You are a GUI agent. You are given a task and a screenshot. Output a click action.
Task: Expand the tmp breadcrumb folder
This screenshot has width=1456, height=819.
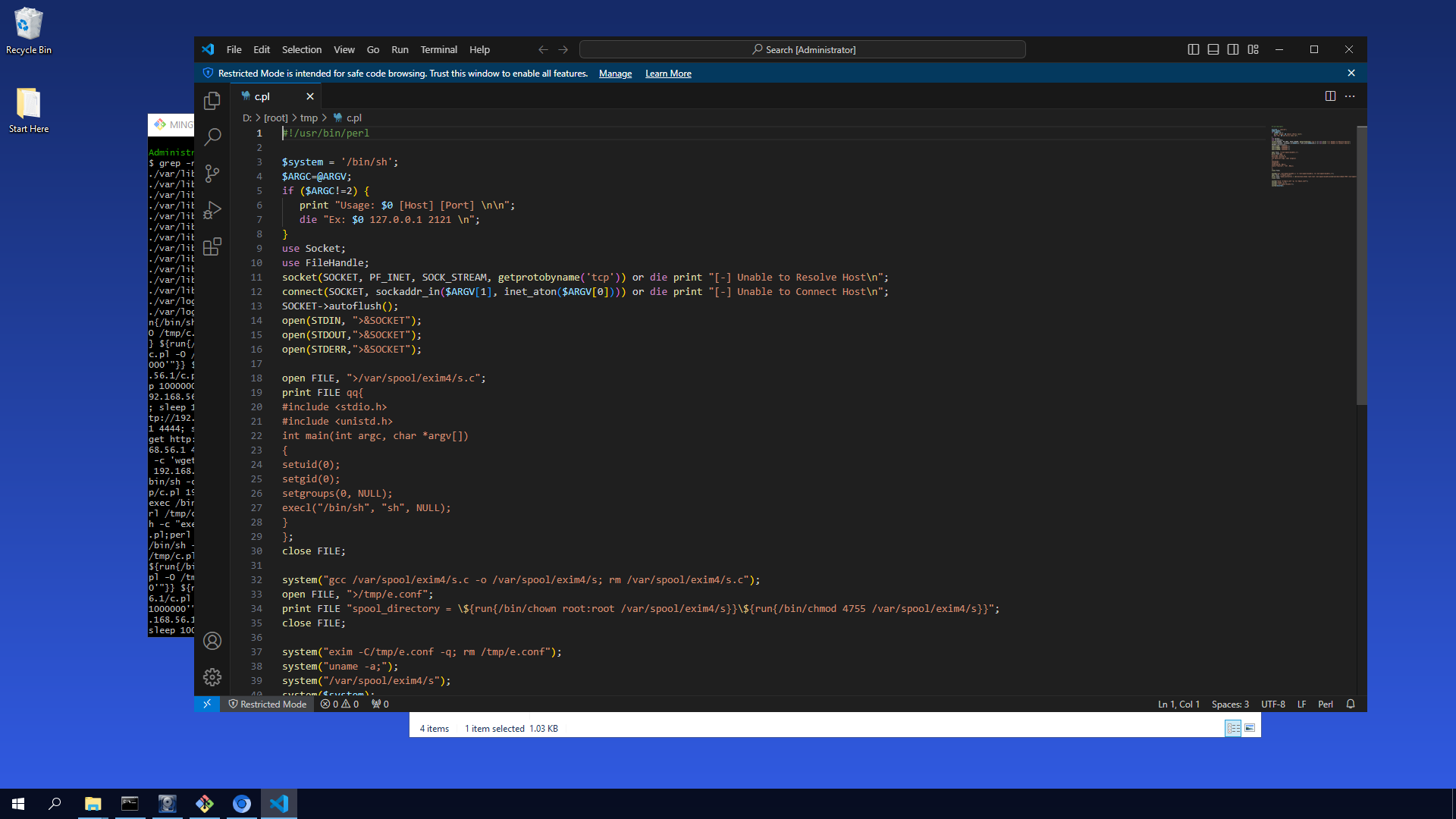tap(309, 118)
